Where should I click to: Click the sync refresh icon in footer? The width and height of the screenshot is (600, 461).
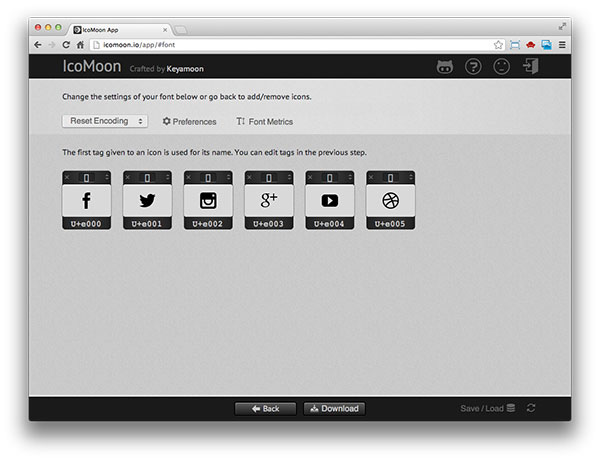point(531,408)
